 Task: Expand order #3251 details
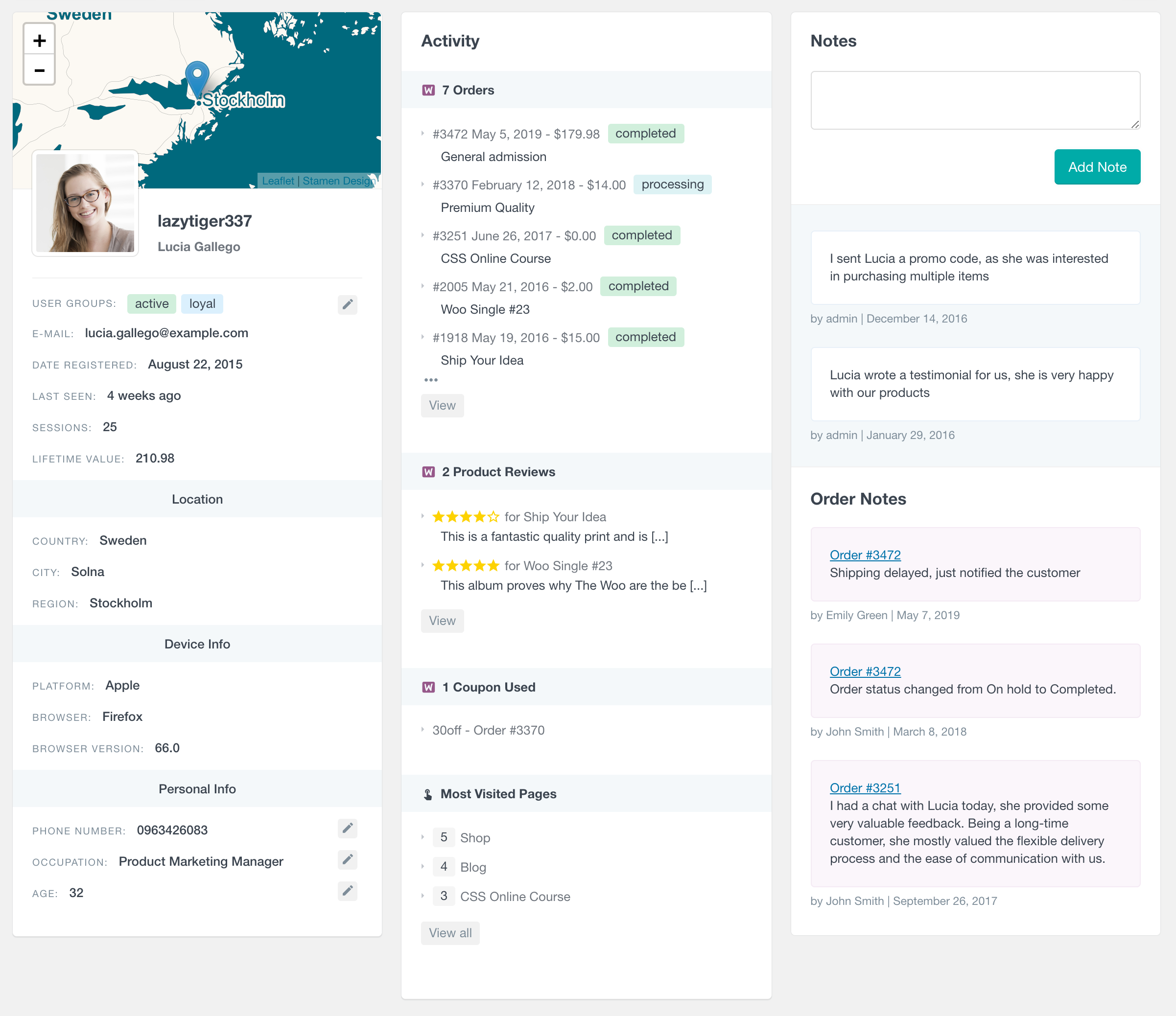point(423,235)
